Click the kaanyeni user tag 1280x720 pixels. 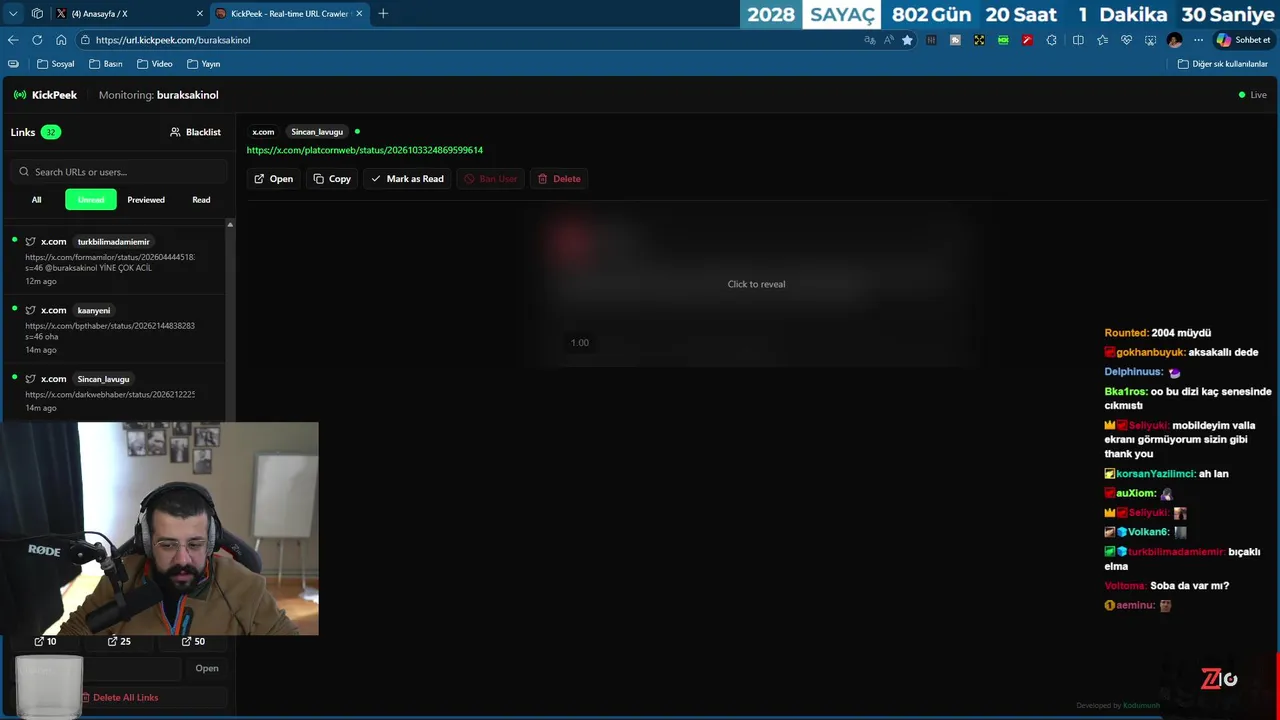(94, 310)
